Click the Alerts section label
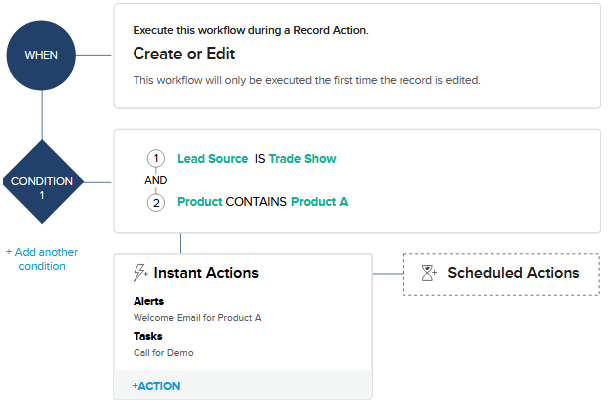Screen dimensions: 613x412 click(149, 301)
